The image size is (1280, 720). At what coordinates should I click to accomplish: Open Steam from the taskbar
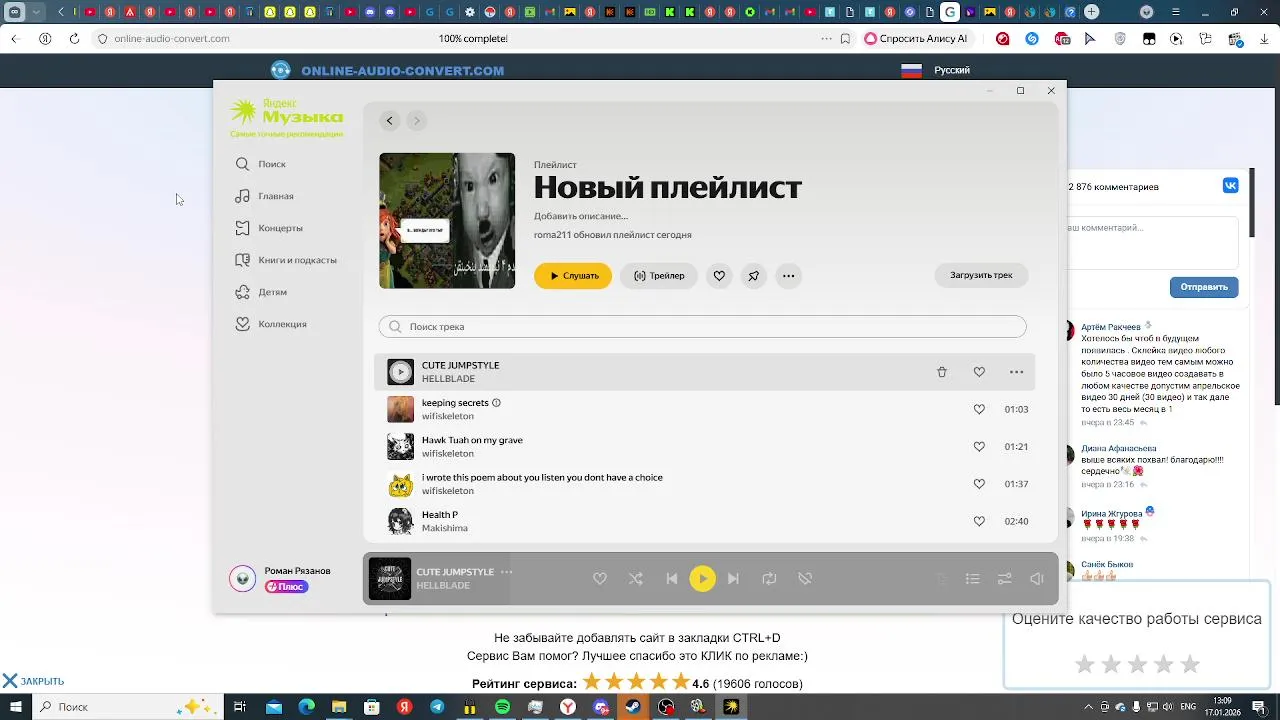(633, 707)
